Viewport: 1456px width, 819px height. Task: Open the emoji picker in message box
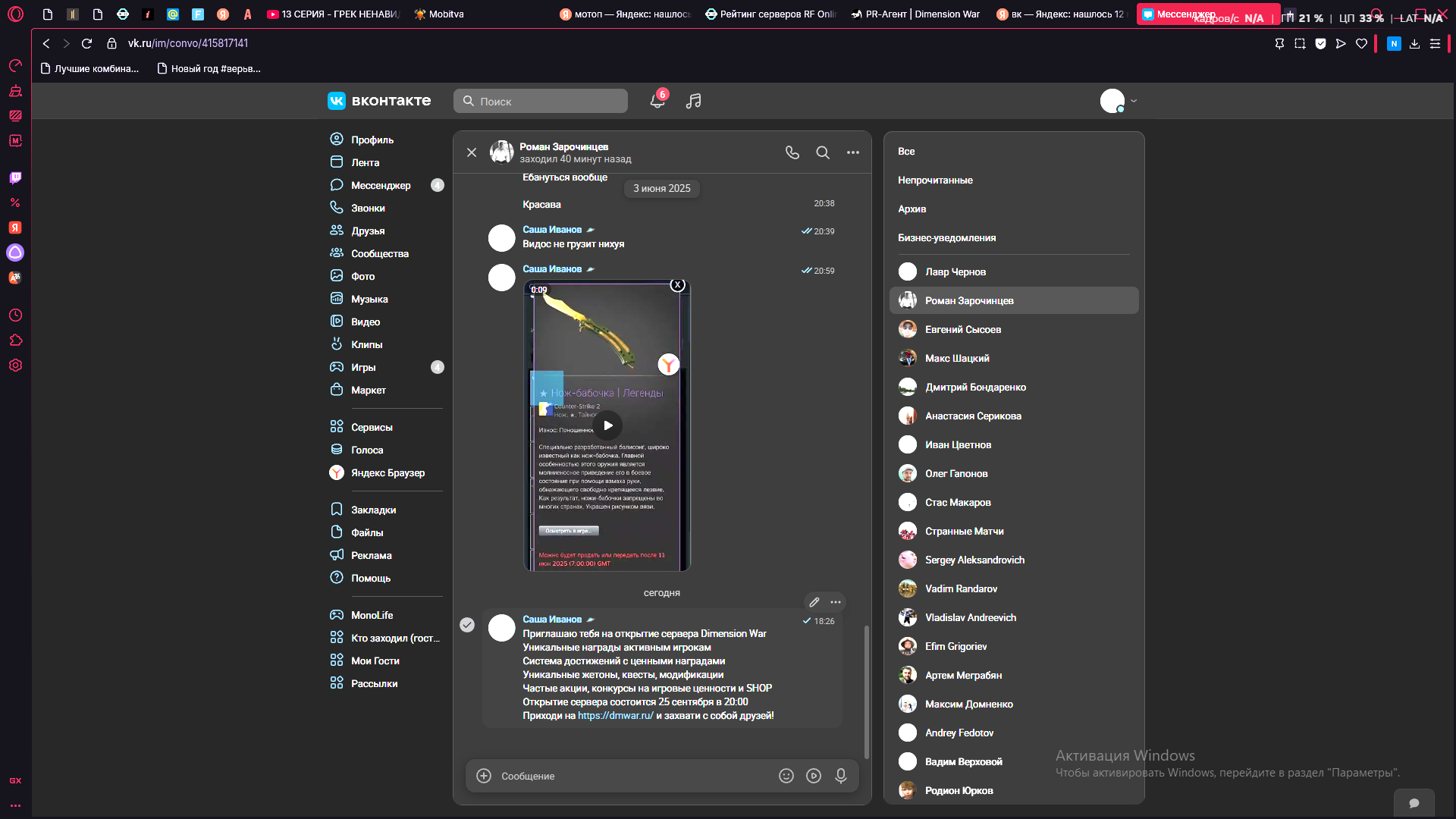[x=786, y=776]
